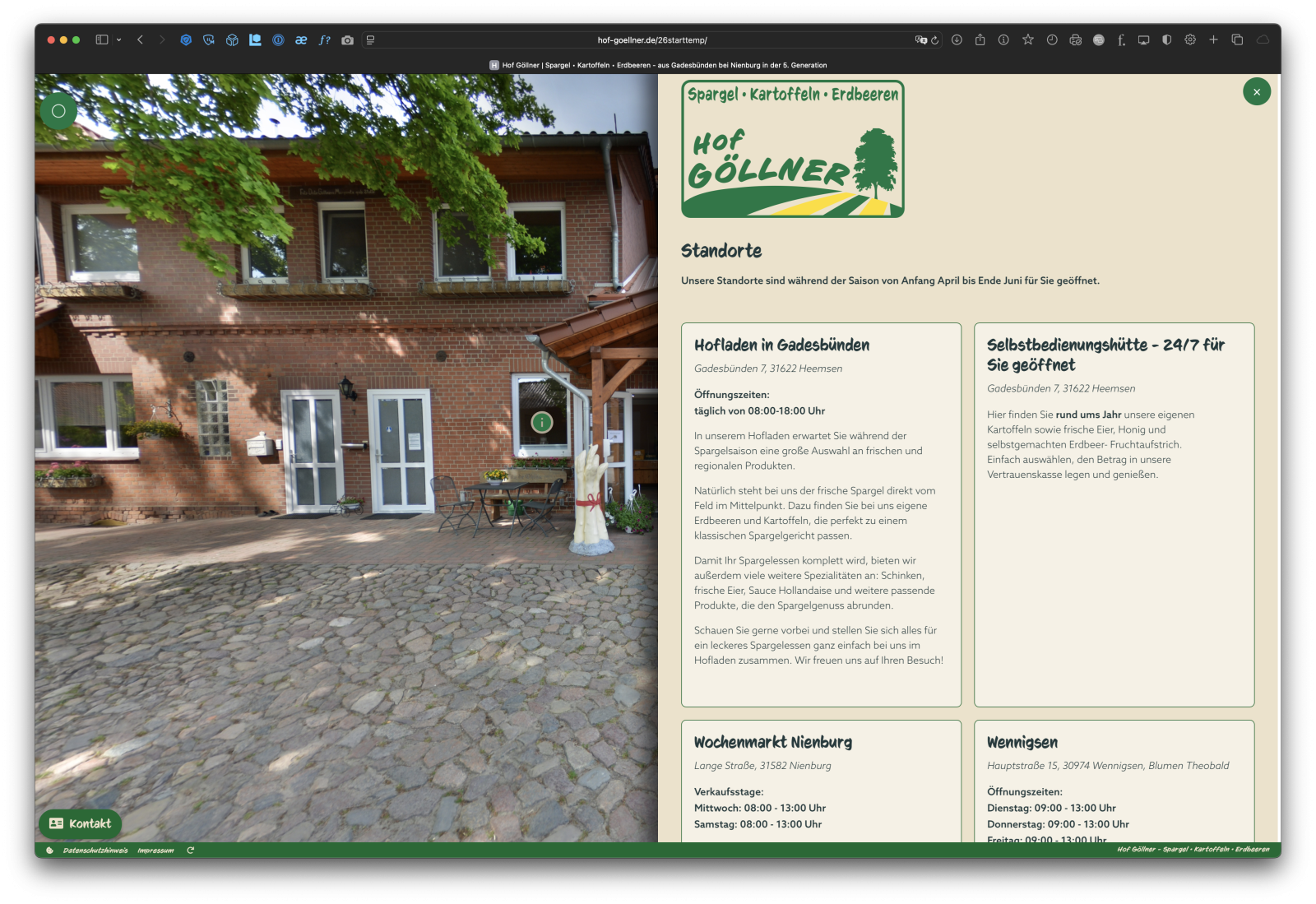Show downloads via the download arrow icon

pos(957,40)
